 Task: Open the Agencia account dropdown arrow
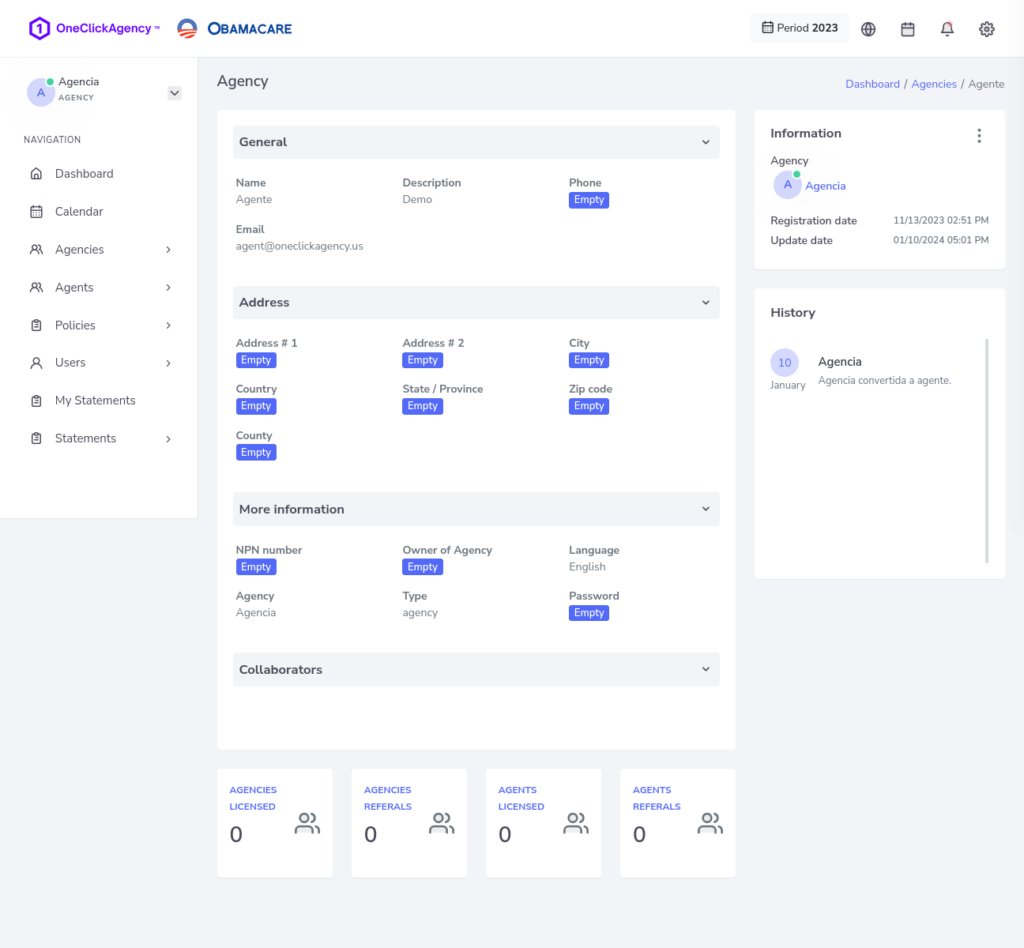[174, 93]
